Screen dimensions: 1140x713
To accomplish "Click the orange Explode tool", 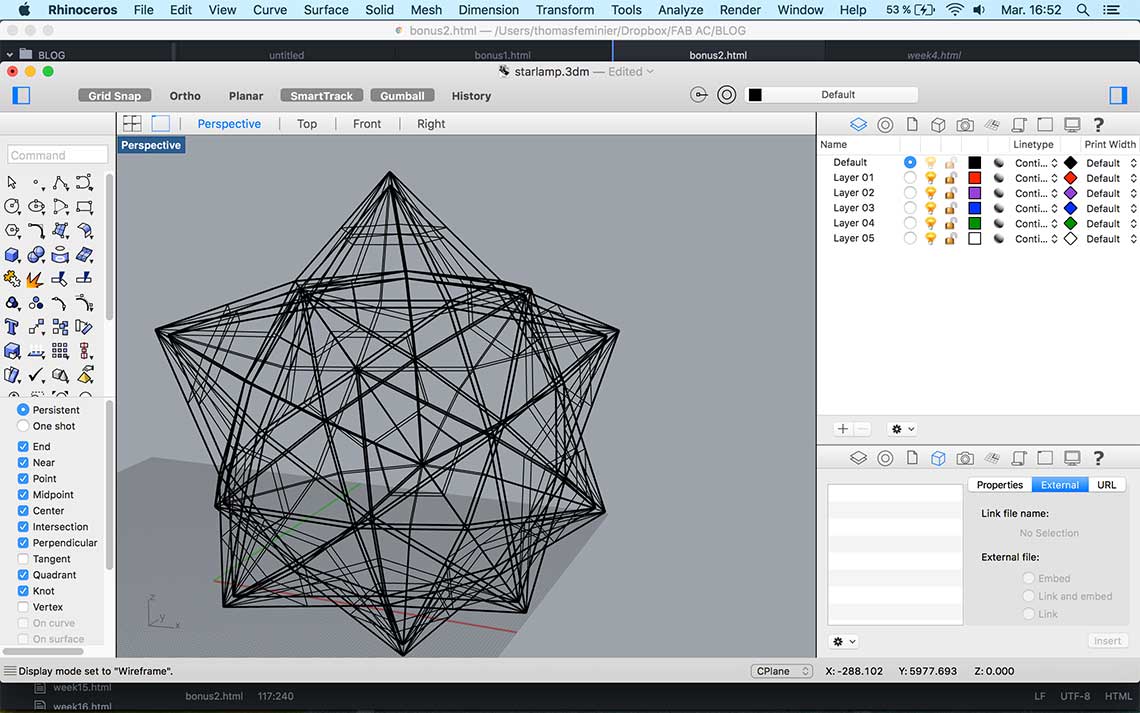I will pos(34,279).
